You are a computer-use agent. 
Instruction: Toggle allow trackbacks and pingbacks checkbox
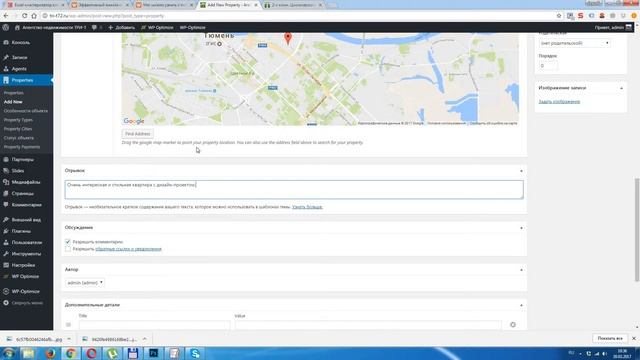[x=68, y=249]
